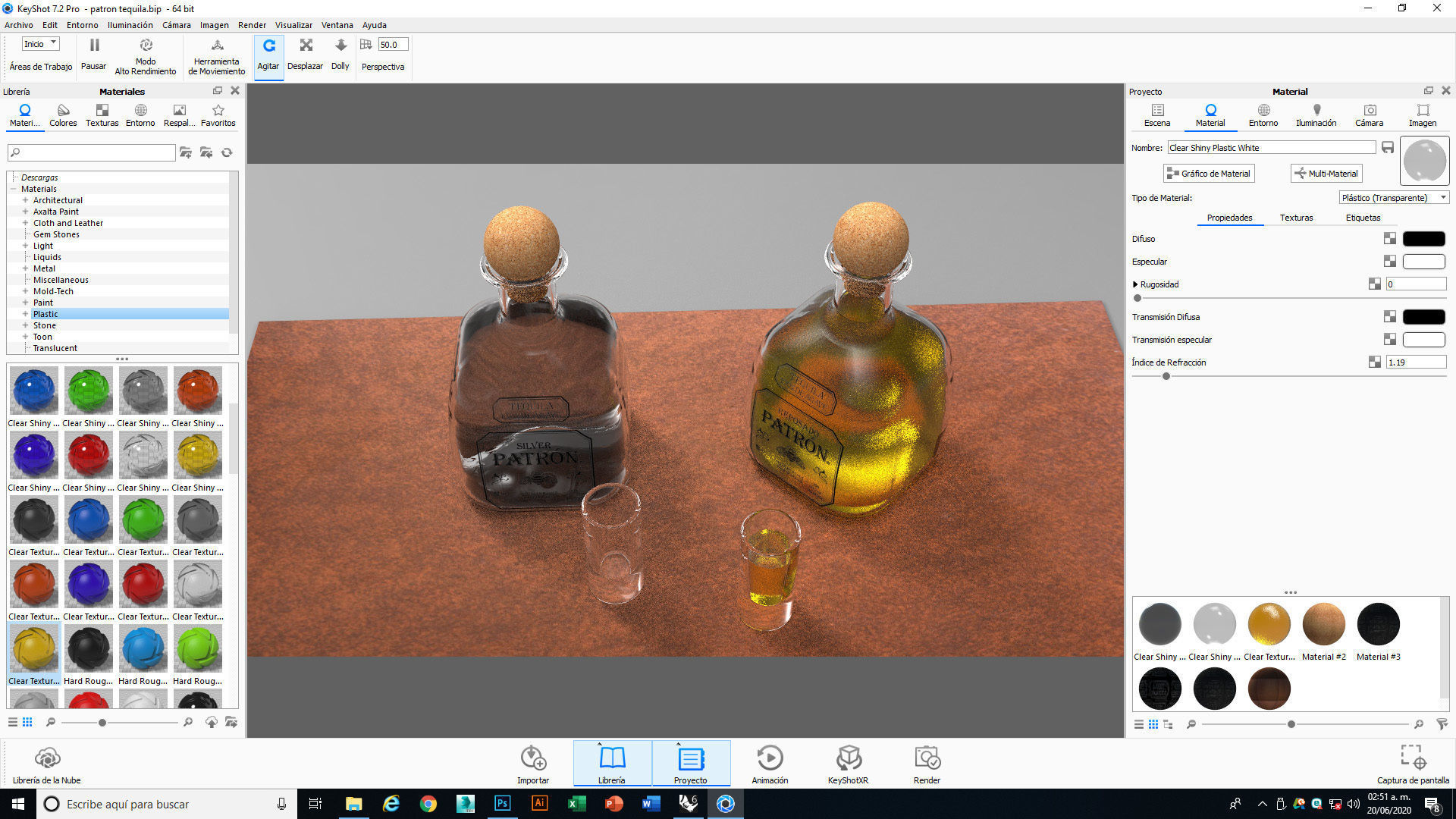Open Herramienta de Movimiento

point(217,56)
